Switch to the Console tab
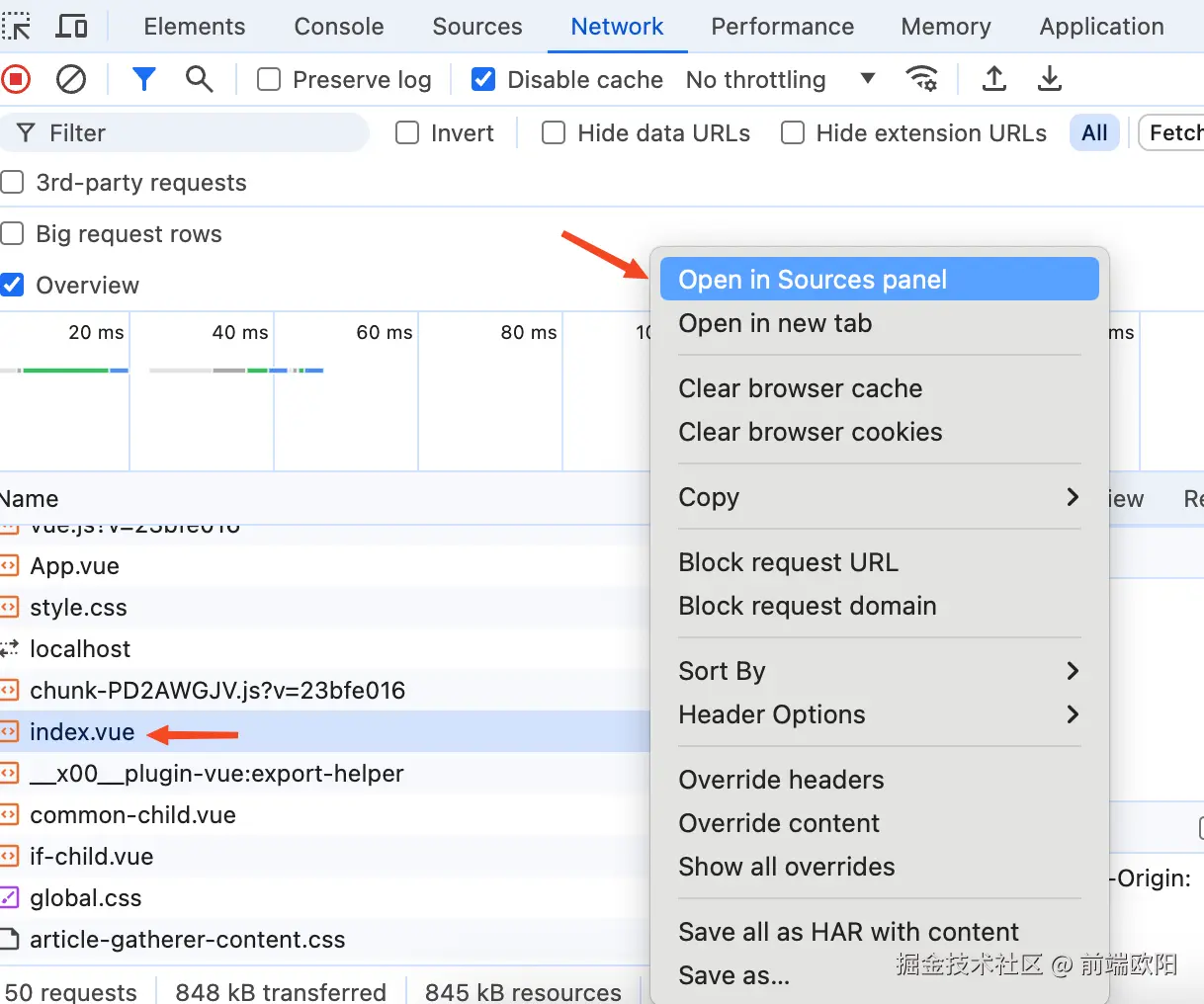1204x1004 pixels. pyautogui.click(x=339, y=27)
